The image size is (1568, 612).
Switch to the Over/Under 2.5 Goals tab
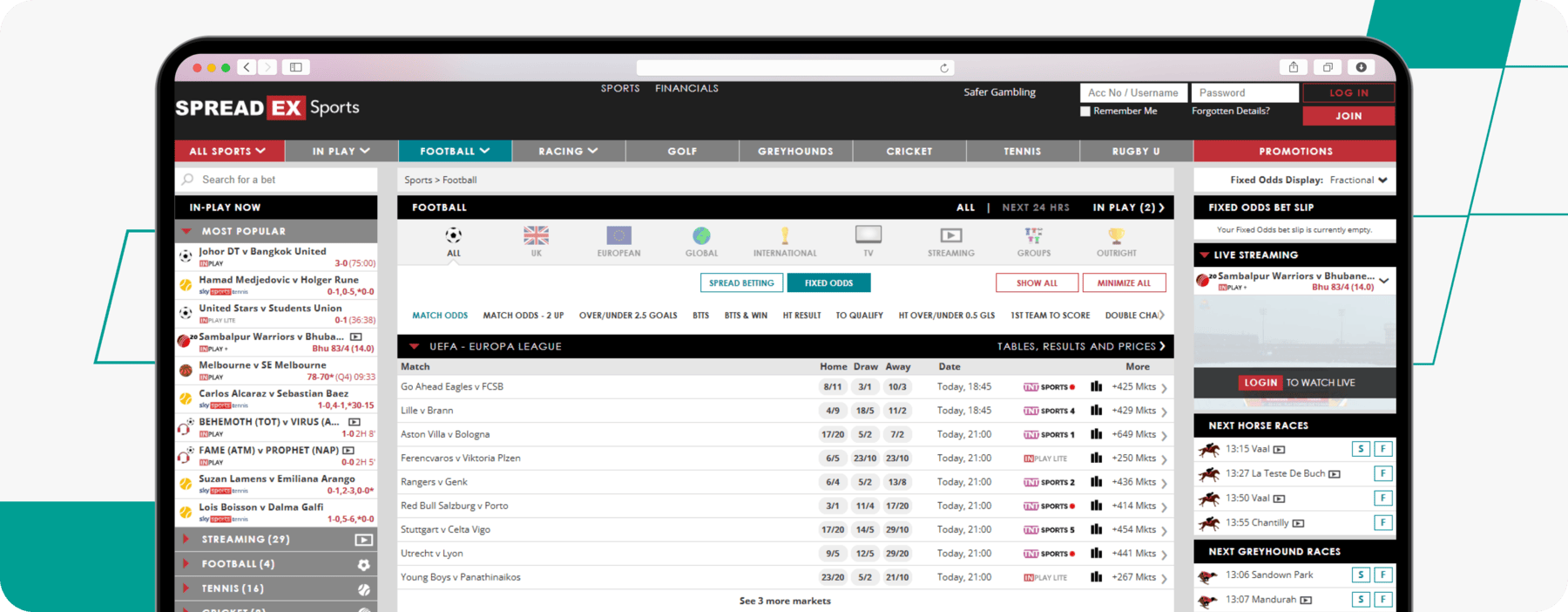tap(628, 316)
